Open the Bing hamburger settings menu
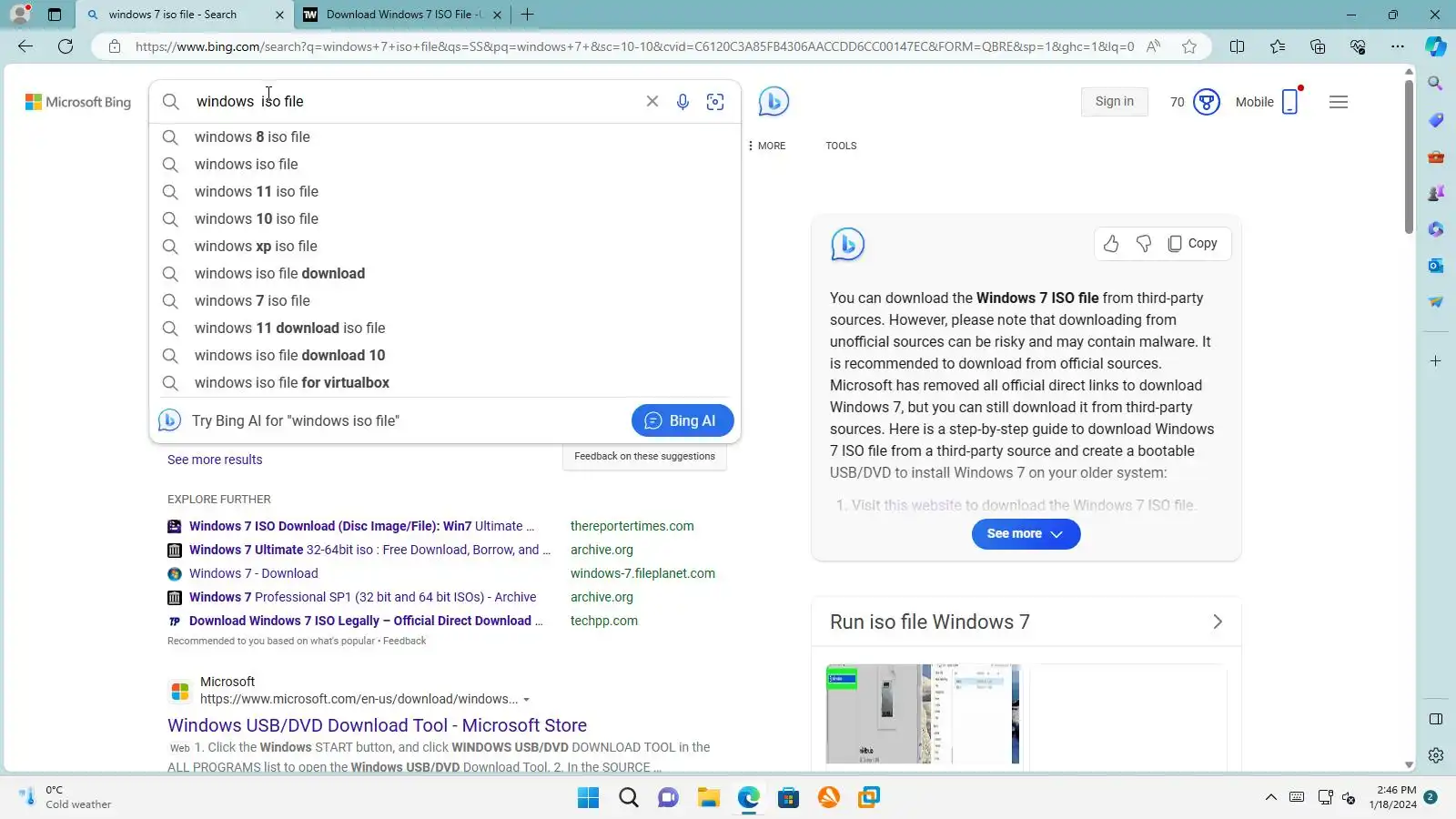 (1339, 102)
